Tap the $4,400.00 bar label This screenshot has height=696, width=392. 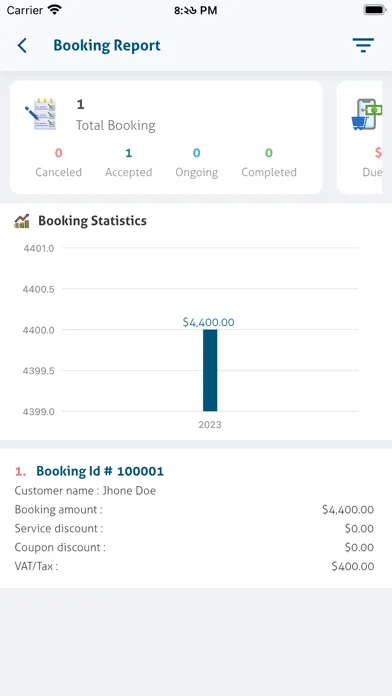tap(208, 322)
